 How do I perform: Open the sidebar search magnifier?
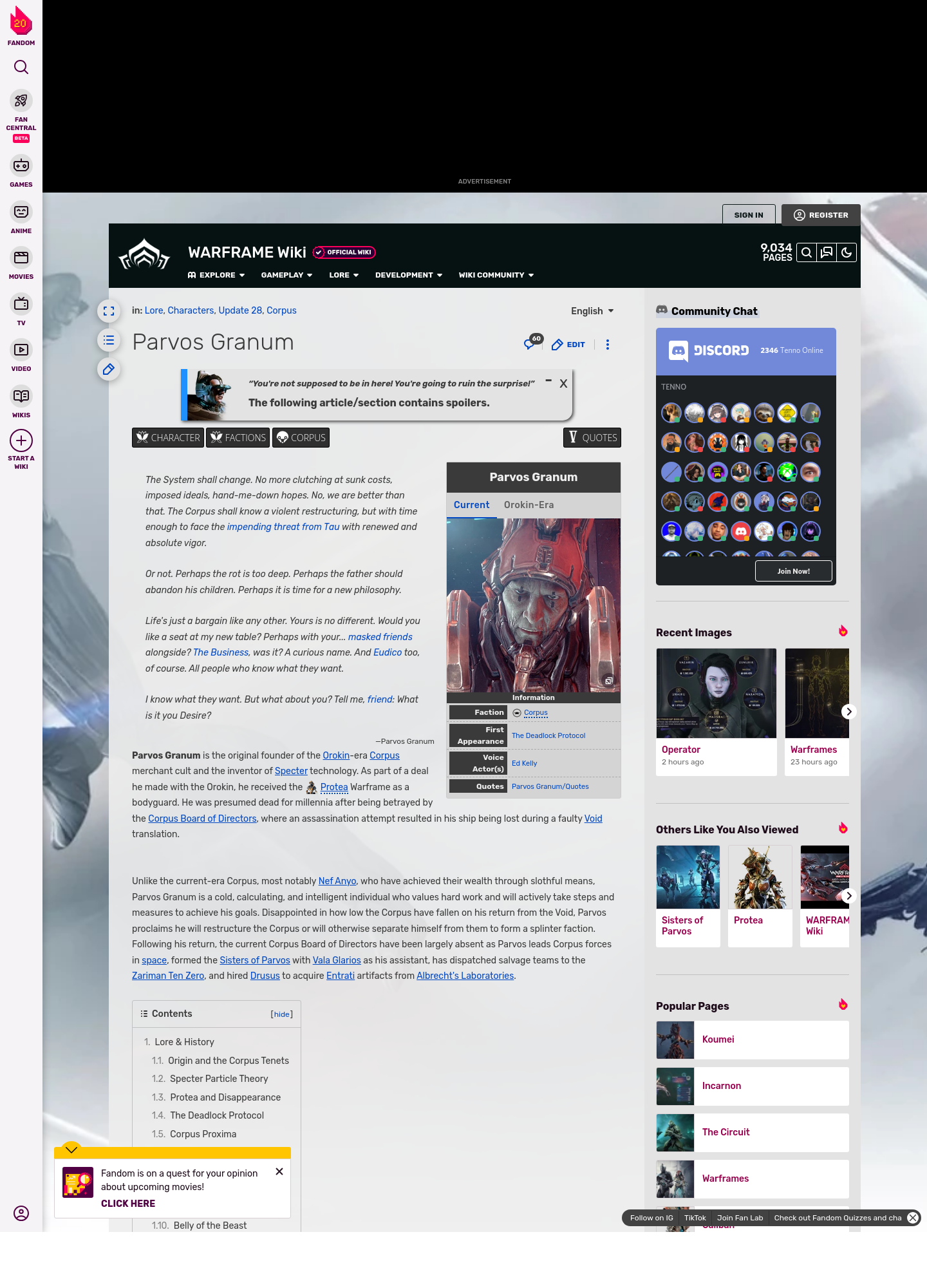(21, 67)
